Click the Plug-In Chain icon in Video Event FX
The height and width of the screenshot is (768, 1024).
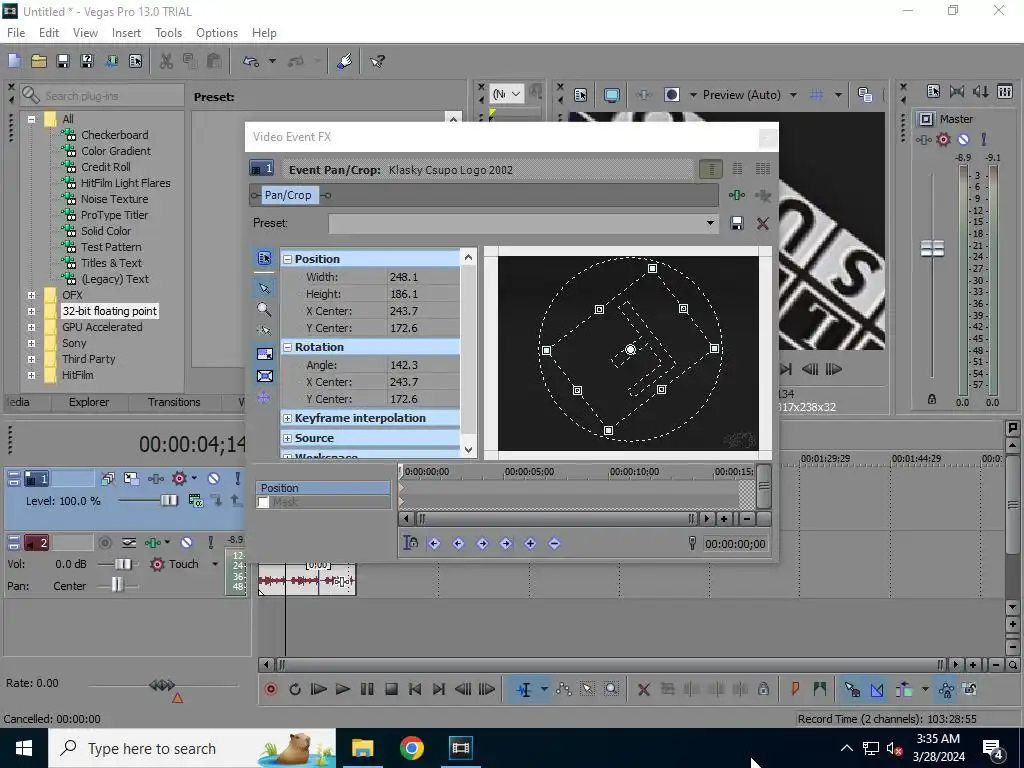coord(737,195)
